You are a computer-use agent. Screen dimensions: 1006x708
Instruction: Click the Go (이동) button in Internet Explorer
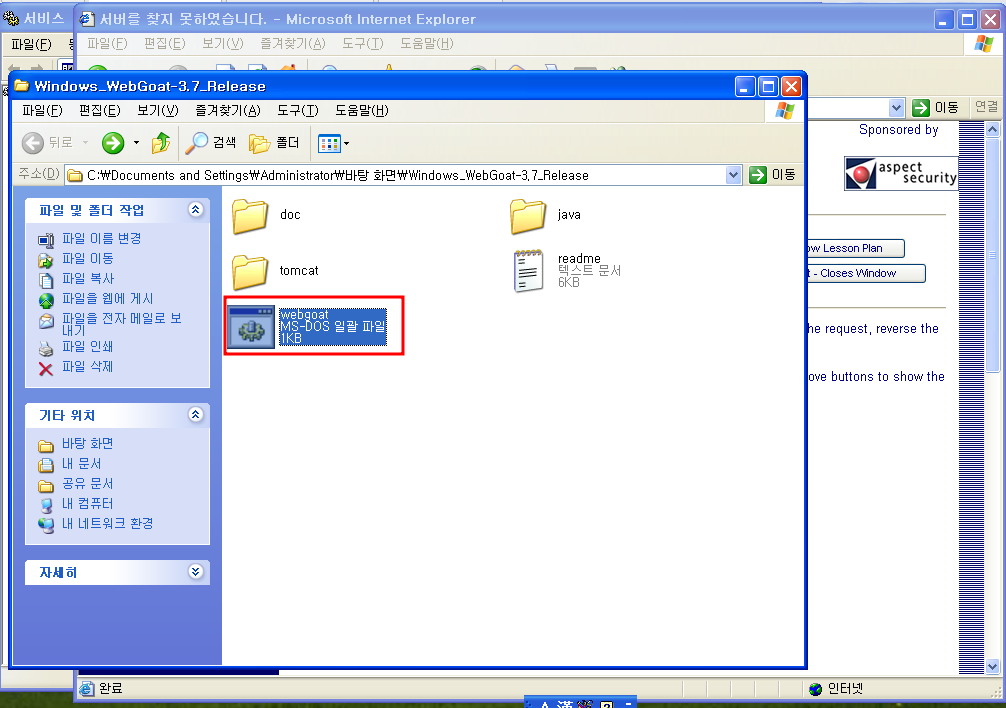(x=935, y=107)
